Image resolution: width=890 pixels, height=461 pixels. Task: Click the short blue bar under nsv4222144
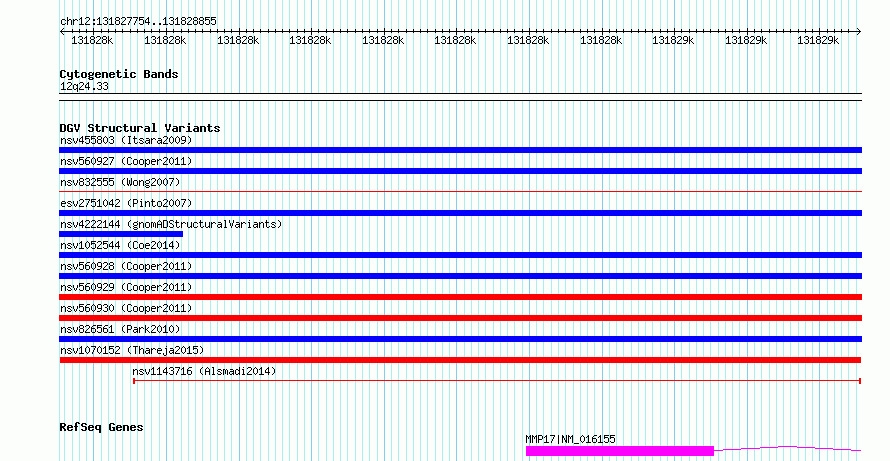click(x=121, y=234)
